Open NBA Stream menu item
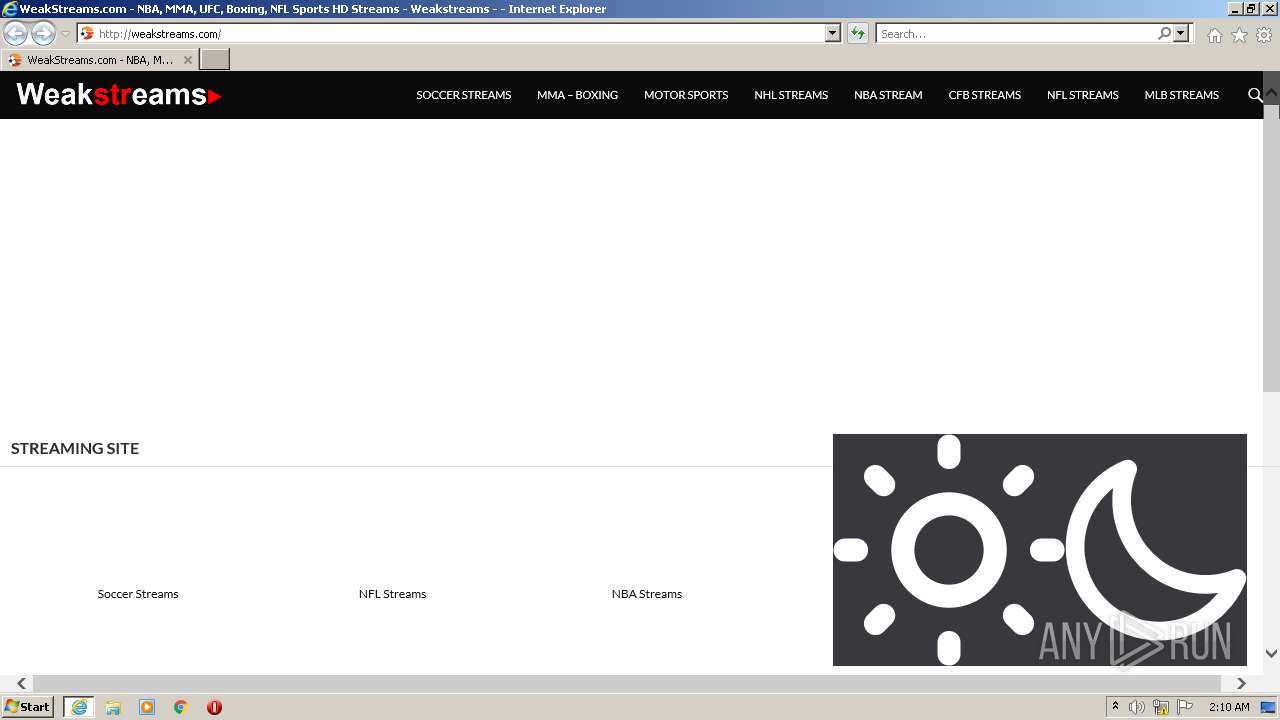The width and height of the screenshot is (1280, 720). (888, 95)
